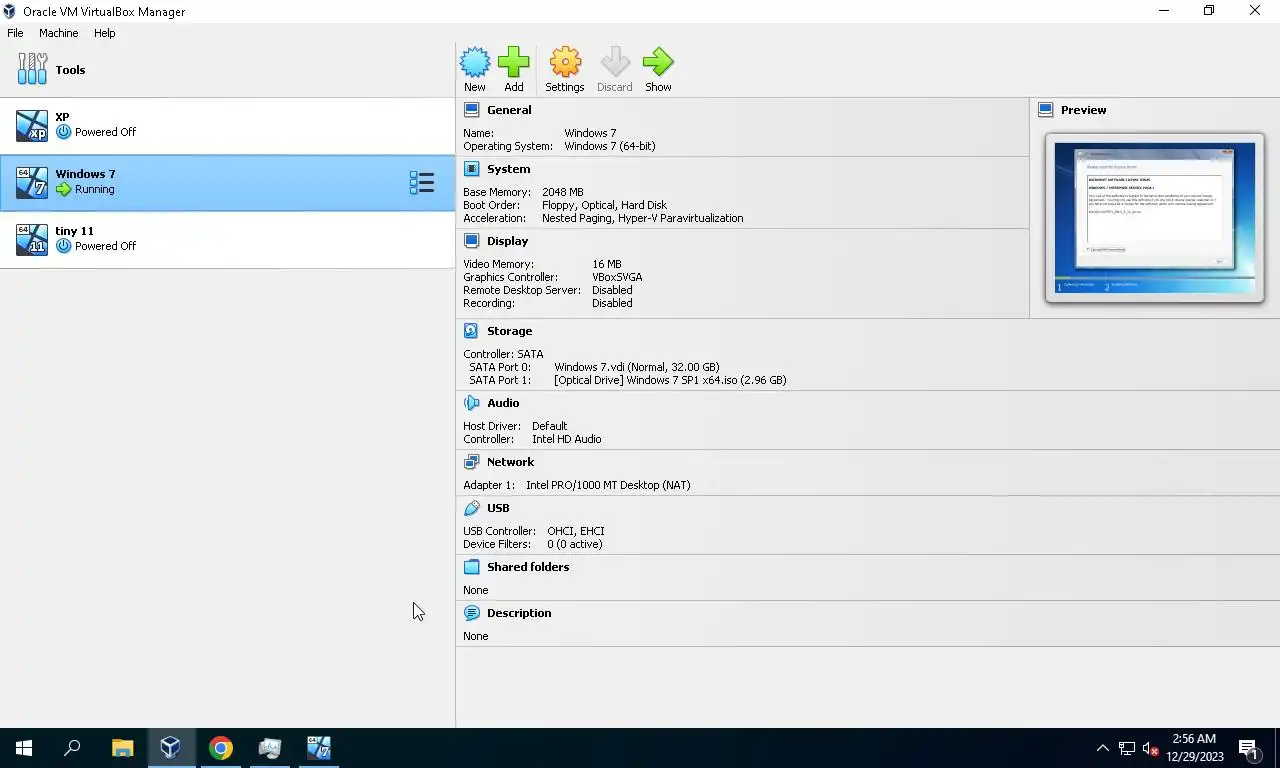Click the optical drive Windows 7 SP1 x64.iso entry
1280x768 pixels.
click(670, 380)
